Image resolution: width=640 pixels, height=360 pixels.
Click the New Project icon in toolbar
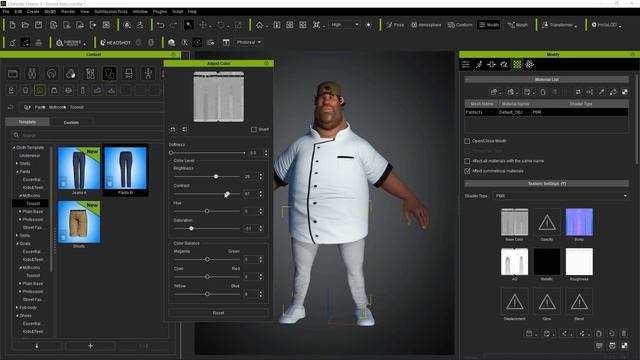12,25
